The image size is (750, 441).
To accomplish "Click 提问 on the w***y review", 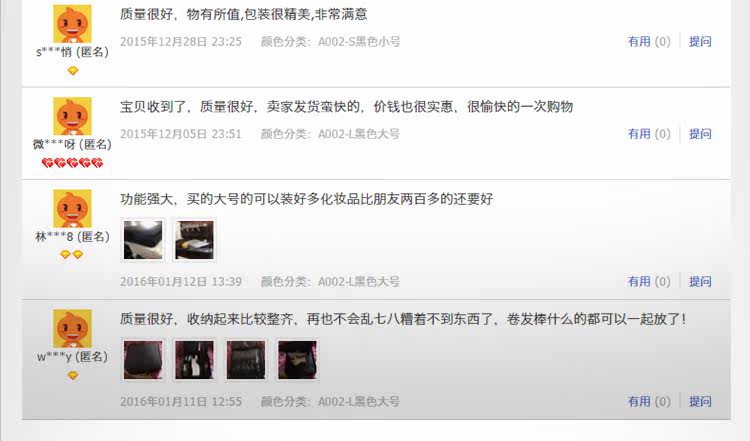I will [700, 401].
